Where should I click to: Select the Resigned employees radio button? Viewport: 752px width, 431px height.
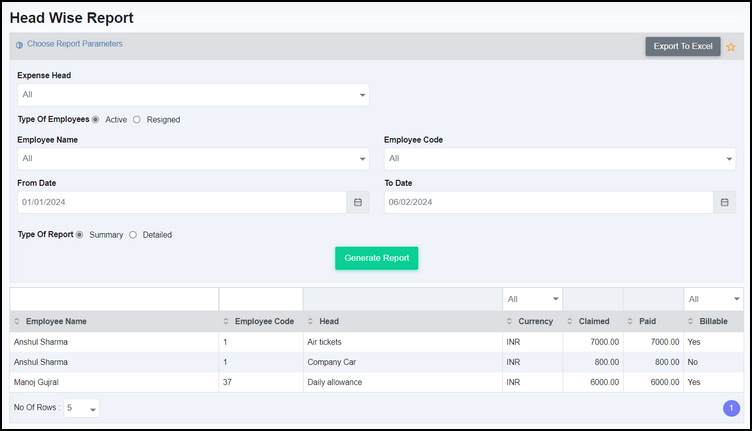point(137,119)
